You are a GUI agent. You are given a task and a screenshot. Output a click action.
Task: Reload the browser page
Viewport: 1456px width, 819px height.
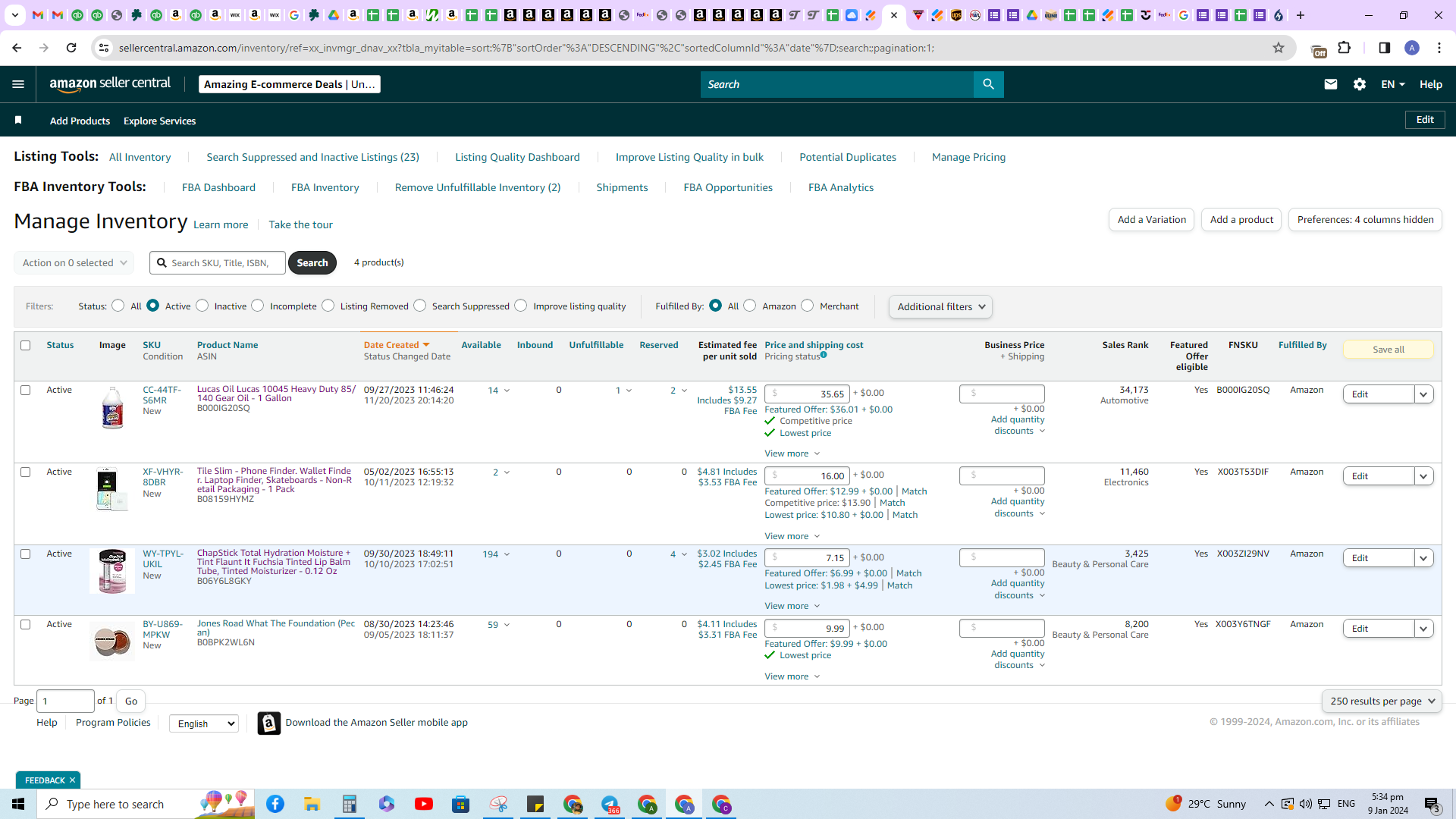[x=71, y=48]
